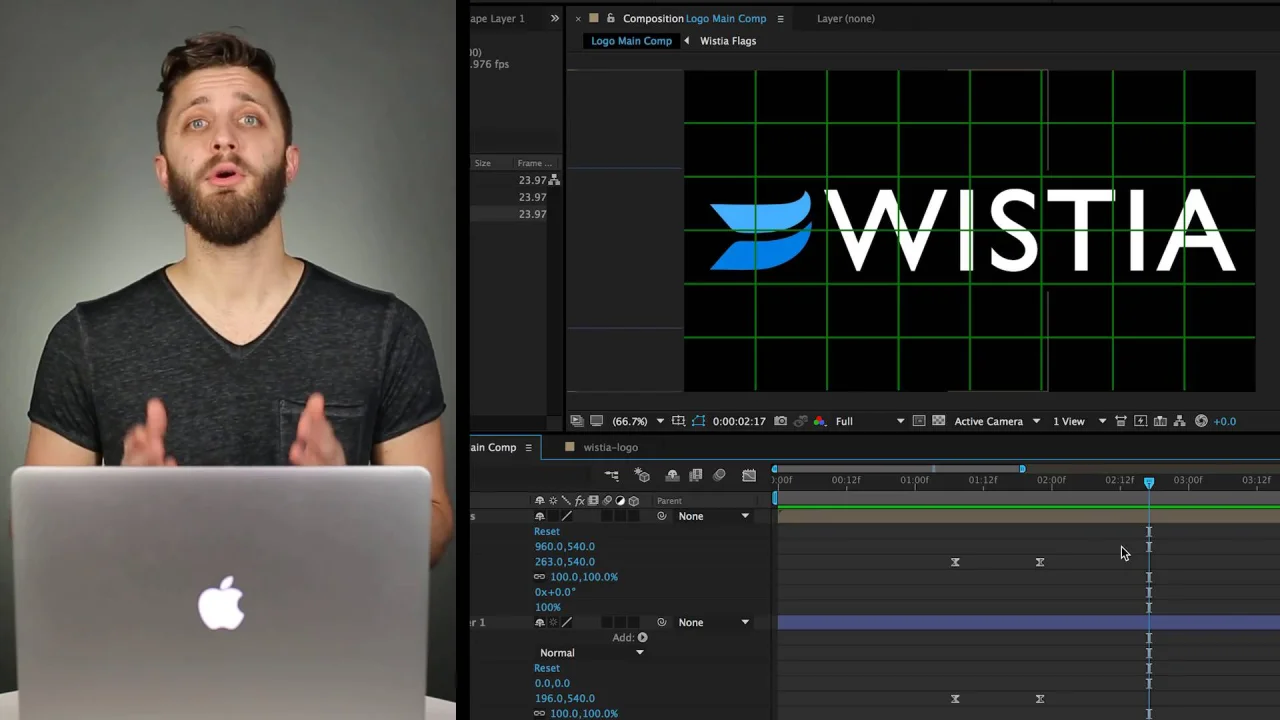The height and width of the screenshot is (720, 1280).
Task: Click the current time indicator playhead
Action: pos(1149,482)
